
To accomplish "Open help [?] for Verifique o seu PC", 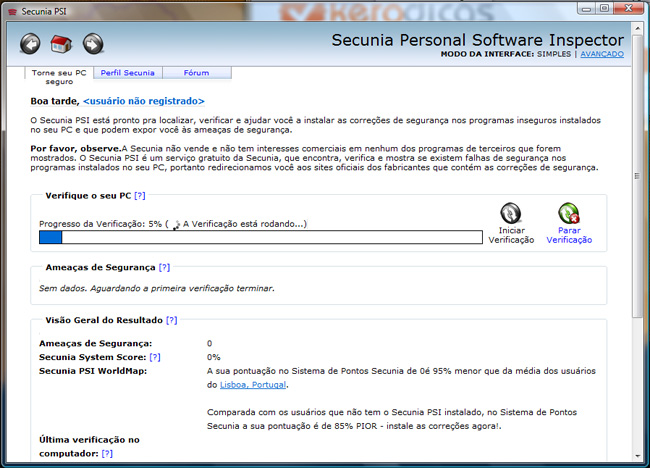I will pos(140,196).
